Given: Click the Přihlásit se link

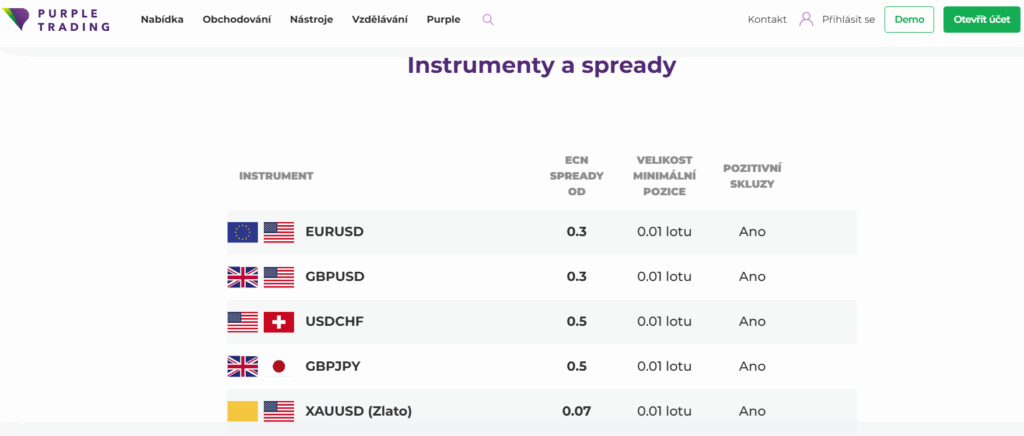Looking at the screenshot, I should (848, 19).
